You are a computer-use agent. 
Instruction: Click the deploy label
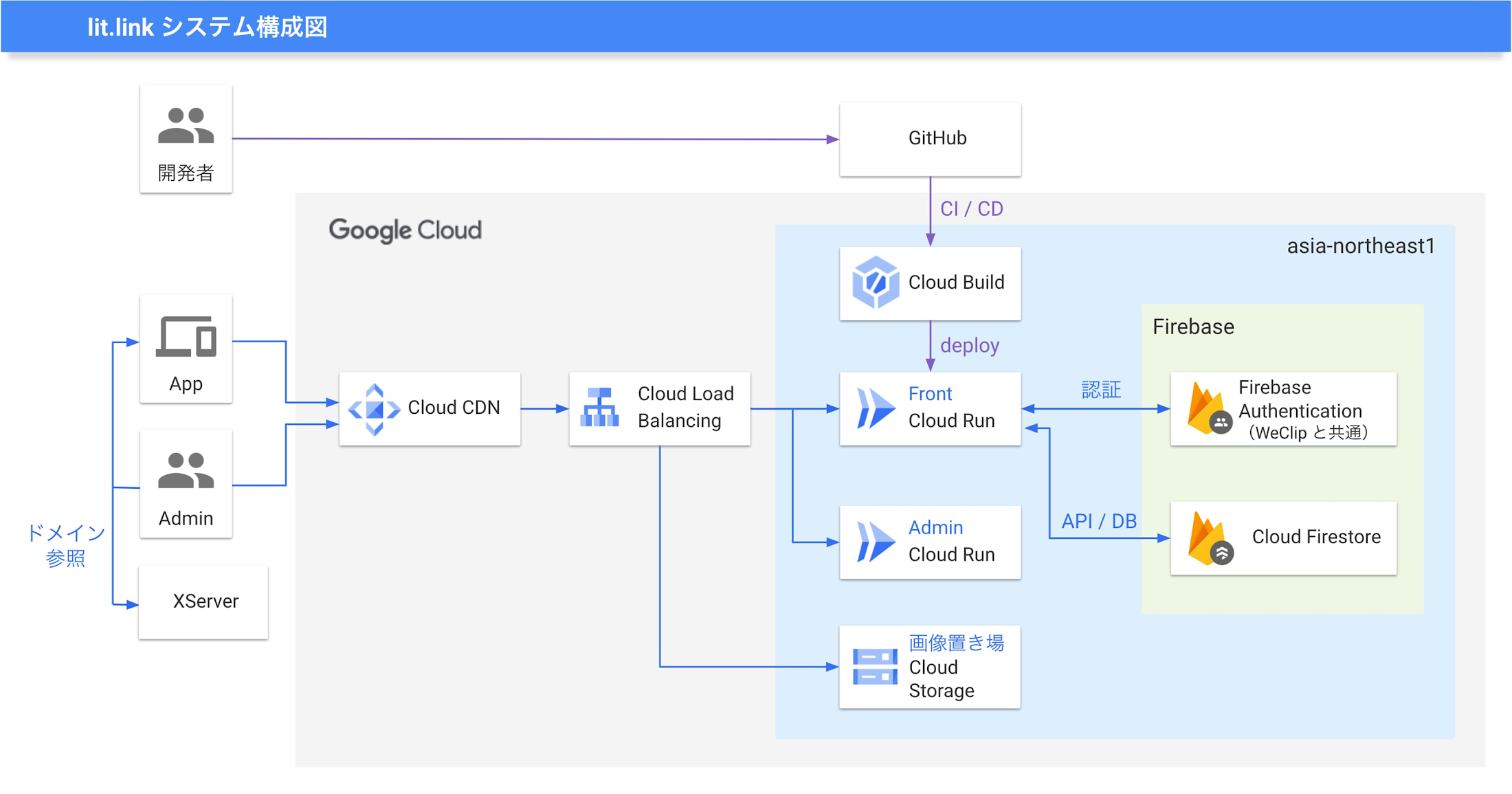970,345
